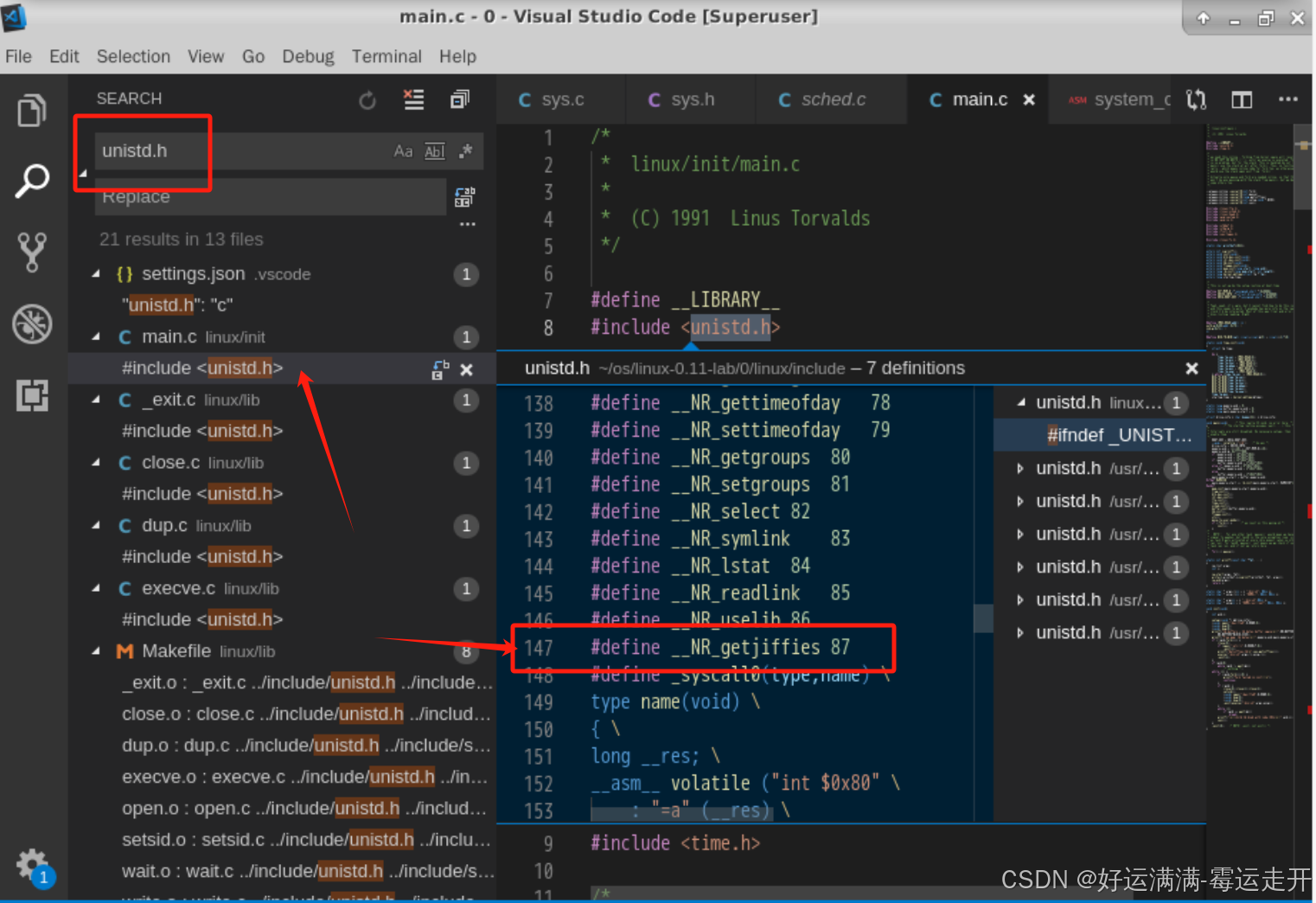Refresh the search results

click(367, 100)
